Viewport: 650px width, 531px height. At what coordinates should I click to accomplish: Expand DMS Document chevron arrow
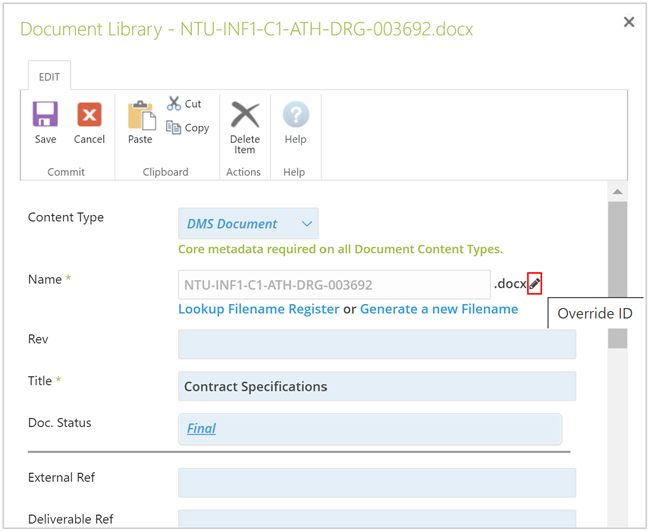[x=307, y=224]
